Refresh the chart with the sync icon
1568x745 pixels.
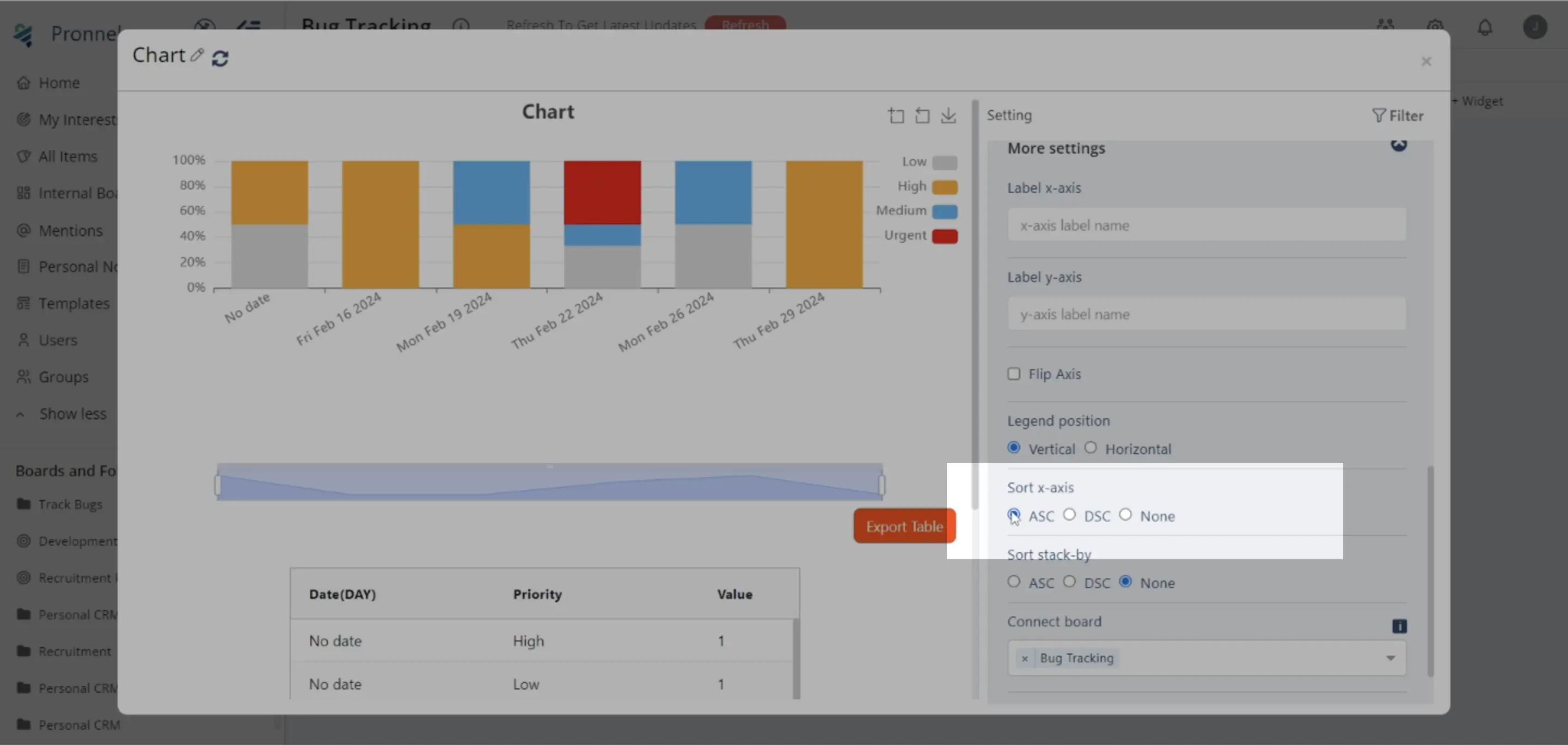click(220, 58)
